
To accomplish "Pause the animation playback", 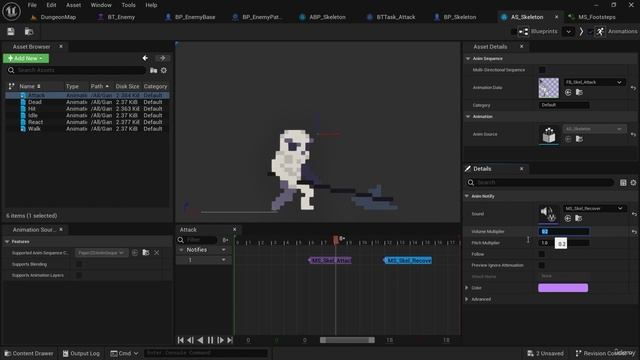I will (210, 340).
